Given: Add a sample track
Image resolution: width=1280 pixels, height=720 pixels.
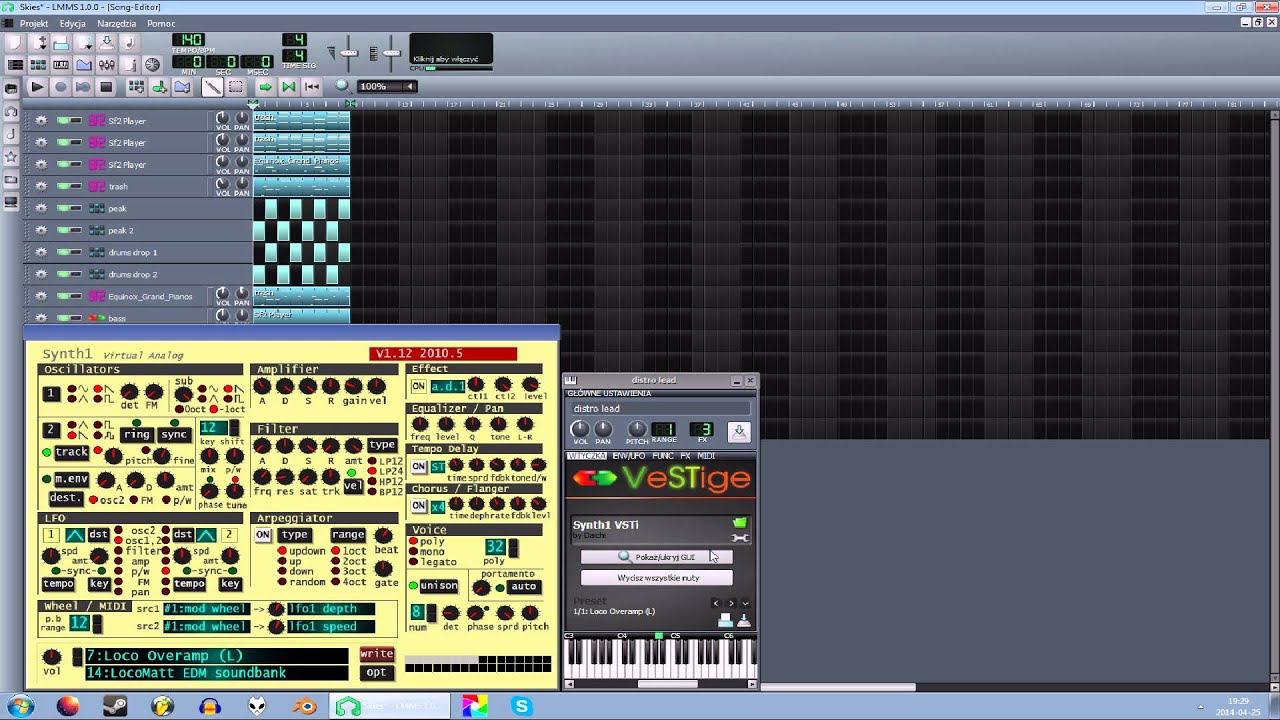Looking at the screenshot, I should pyautogui.click(x=159, y=87).
